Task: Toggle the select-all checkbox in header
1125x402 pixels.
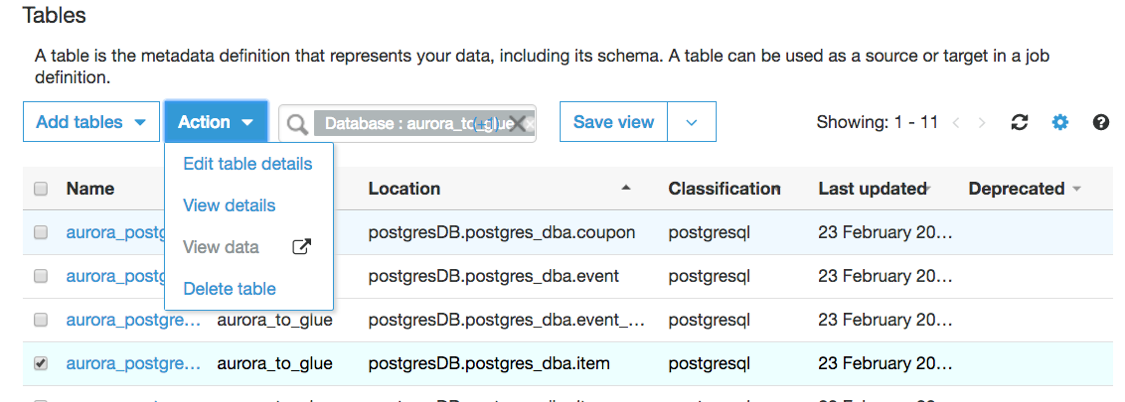Action: coord(41,189)
